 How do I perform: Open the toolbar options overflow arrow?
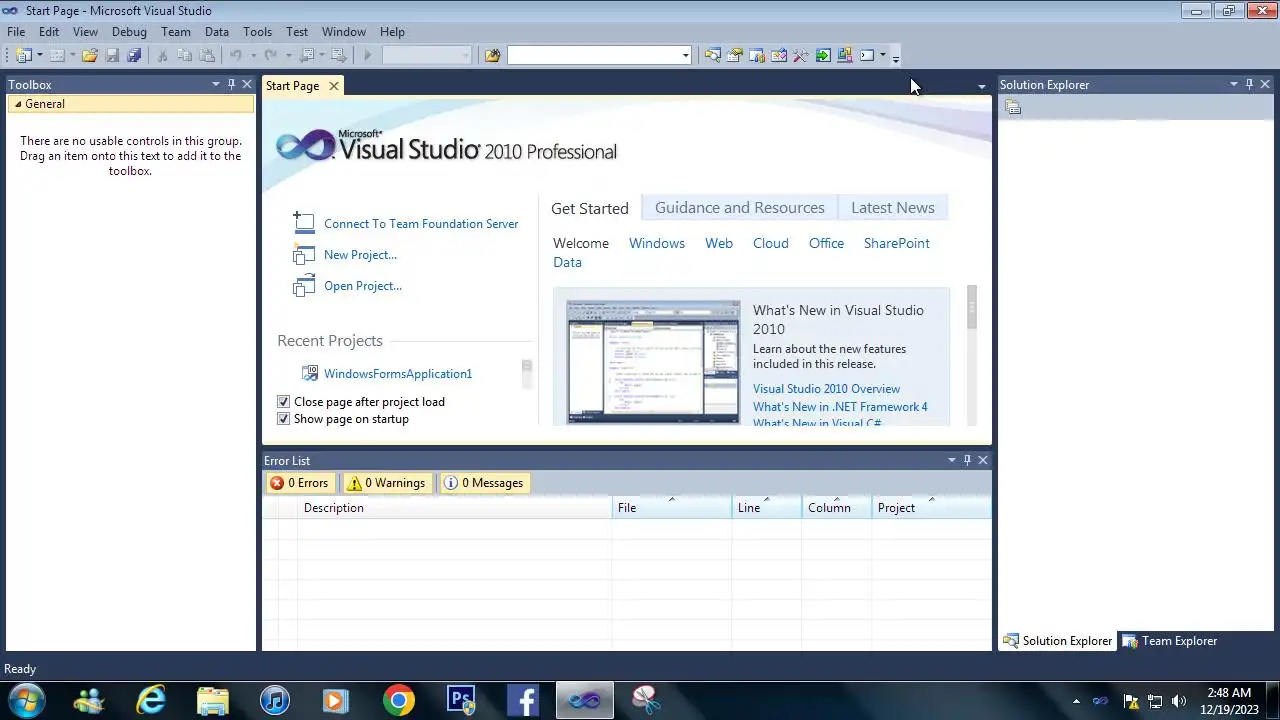point(896,57)
